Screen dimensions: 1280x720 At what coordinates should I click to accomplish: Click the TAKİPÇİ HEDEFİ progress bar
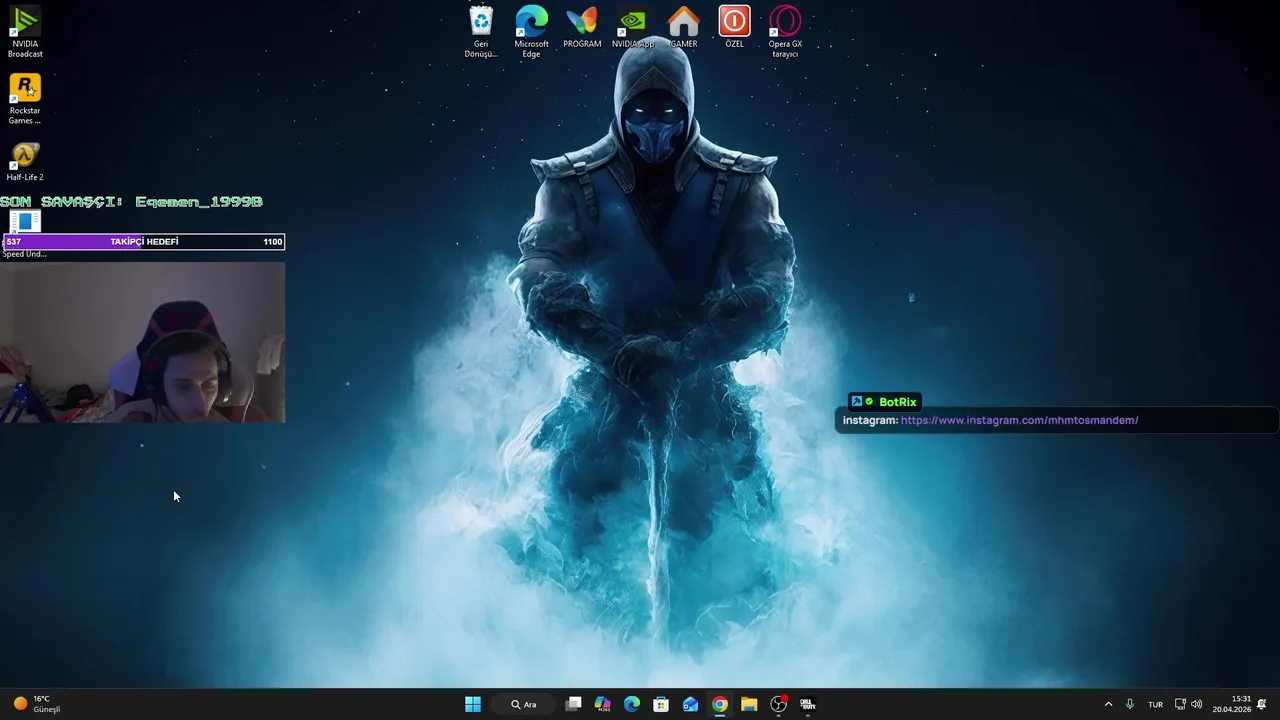tap(144, 241)
